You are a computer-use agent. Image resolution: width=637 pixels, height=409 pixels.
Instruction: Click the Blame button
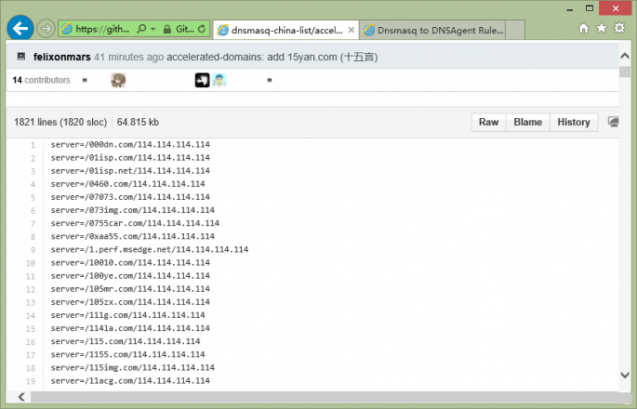[x=527, y=122]
